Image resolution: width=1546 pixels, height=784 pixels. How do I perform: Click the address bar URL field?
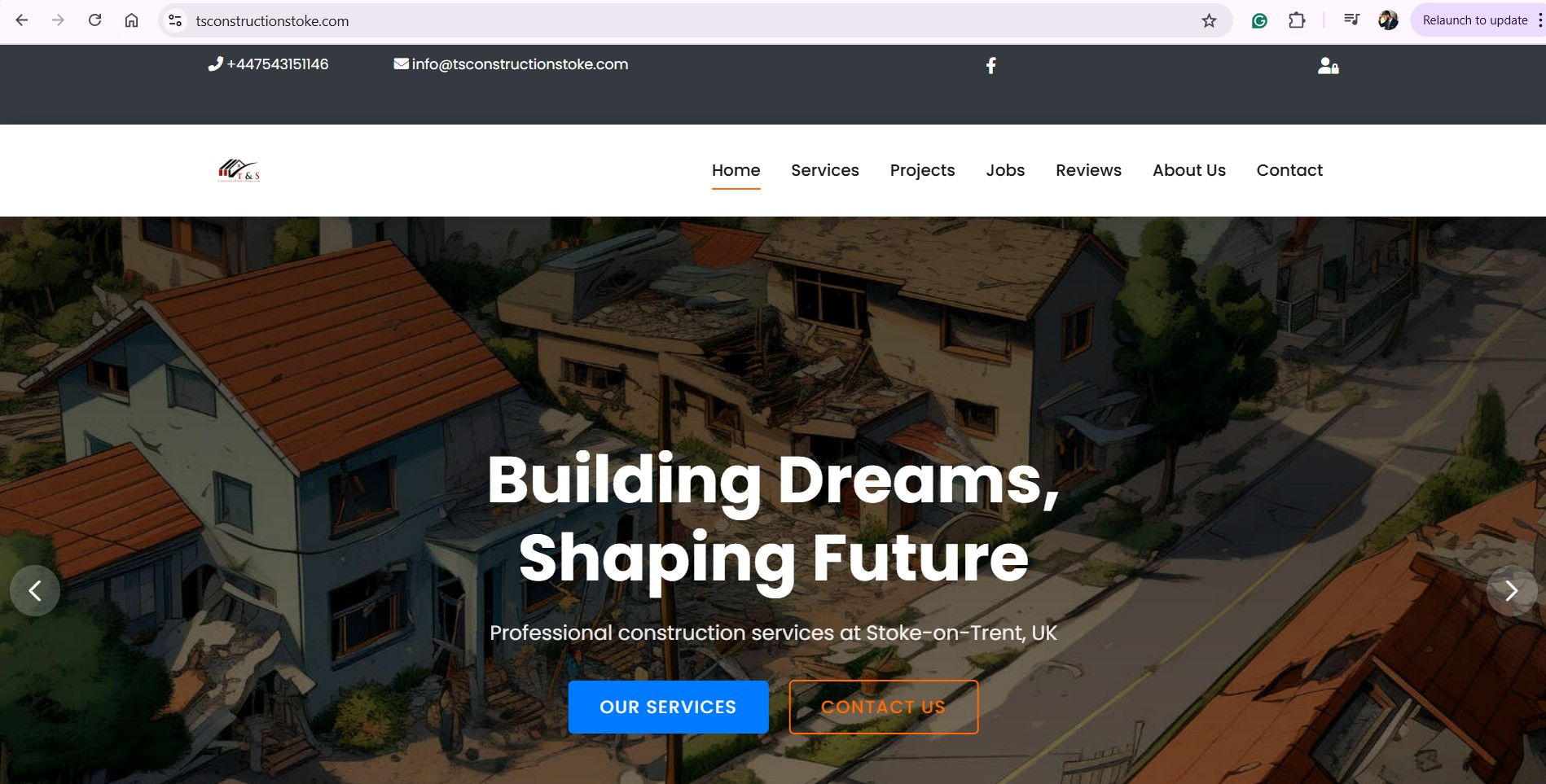tap(684, 20)
